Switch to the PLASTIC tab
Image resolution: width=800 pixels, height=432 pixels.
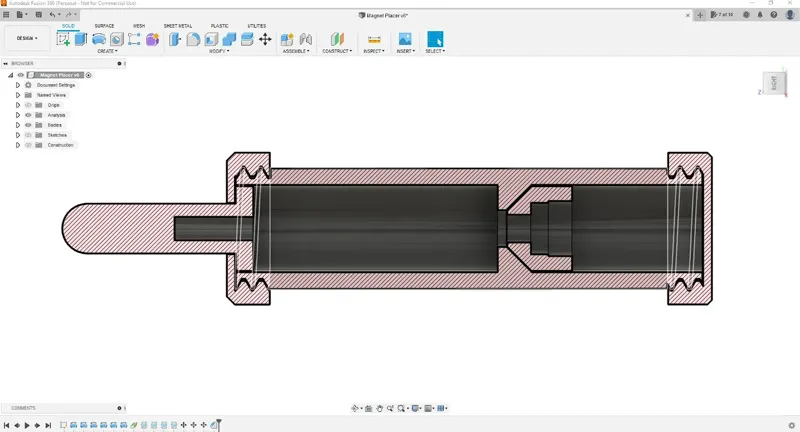click(219, 26)
